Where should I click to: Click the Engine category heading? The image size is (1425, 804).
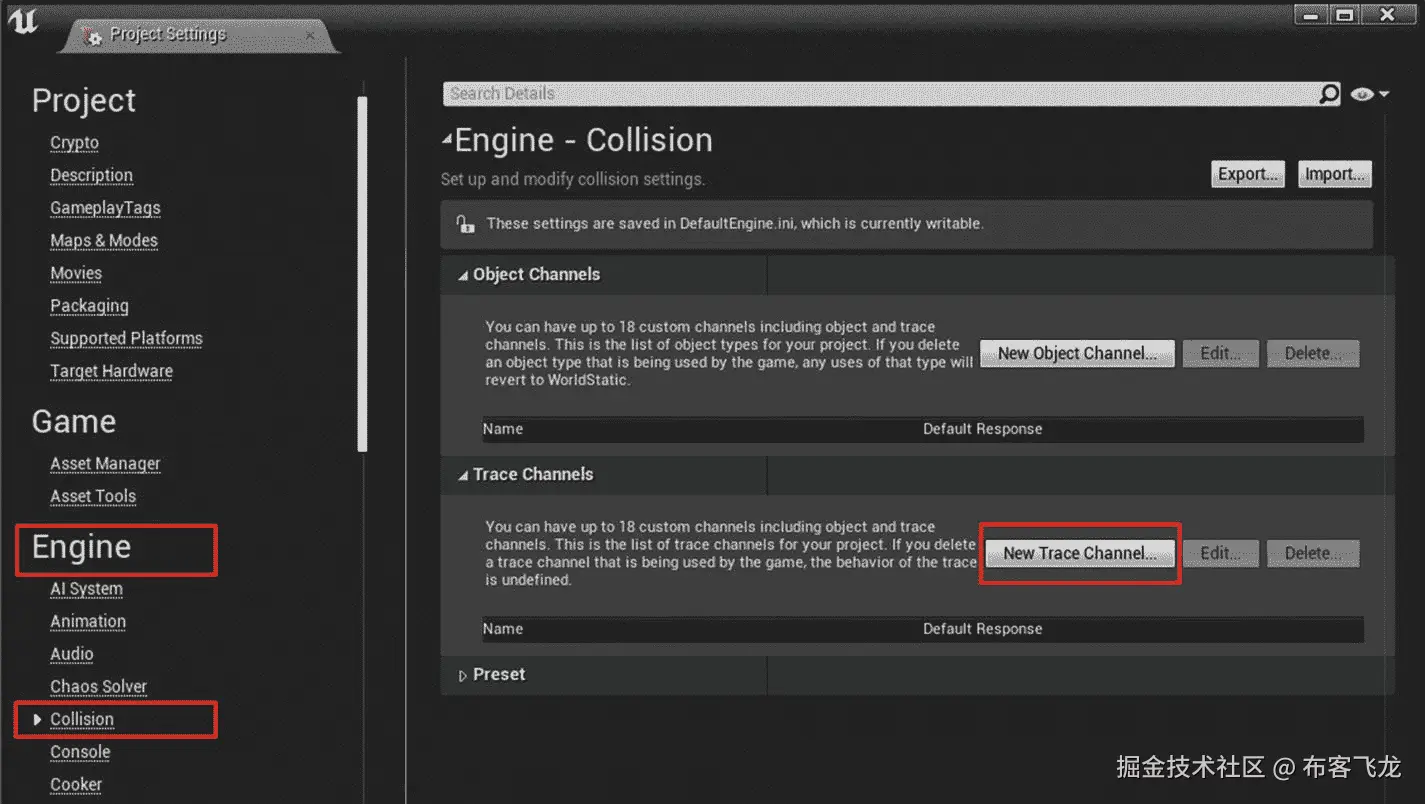[x=82, y=548]
